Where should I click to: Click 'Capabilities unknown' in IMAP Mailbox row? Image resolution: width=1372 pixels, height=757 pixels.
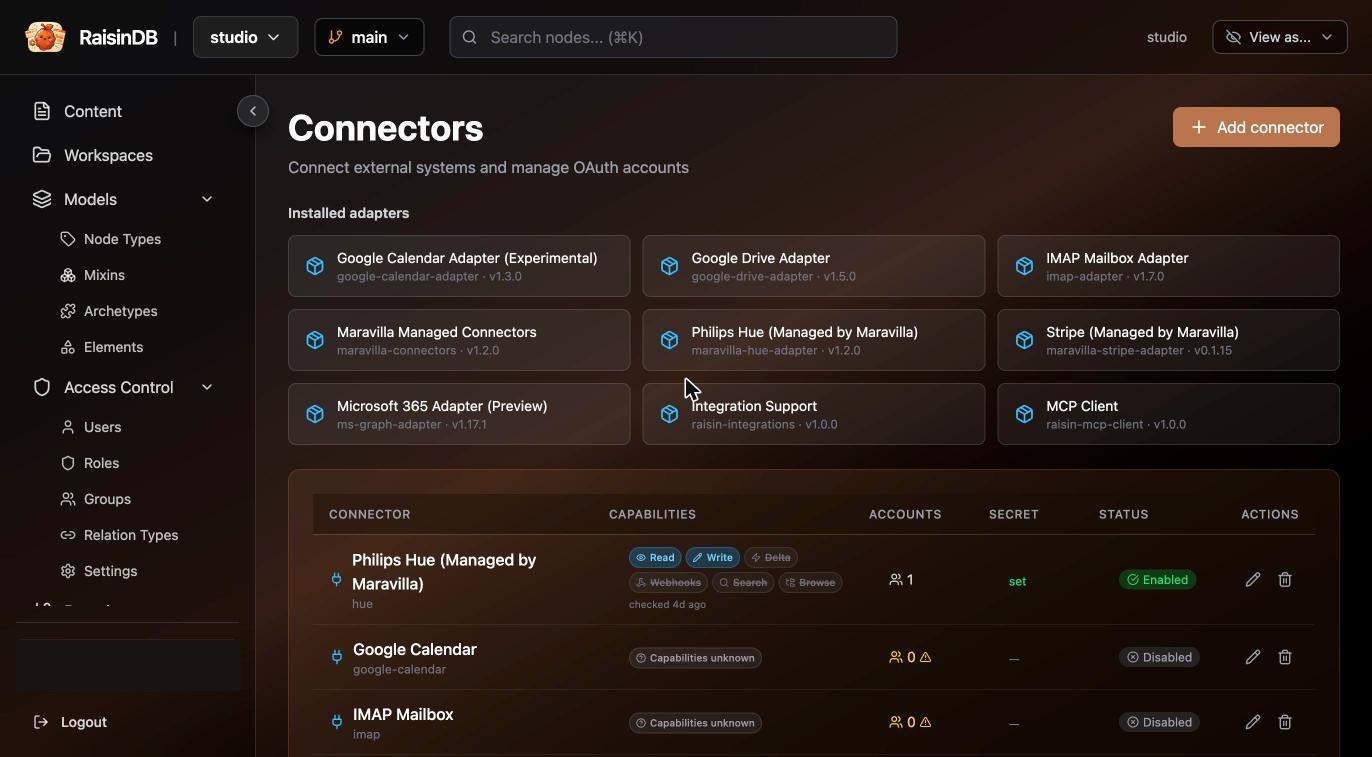click(695, 723)
